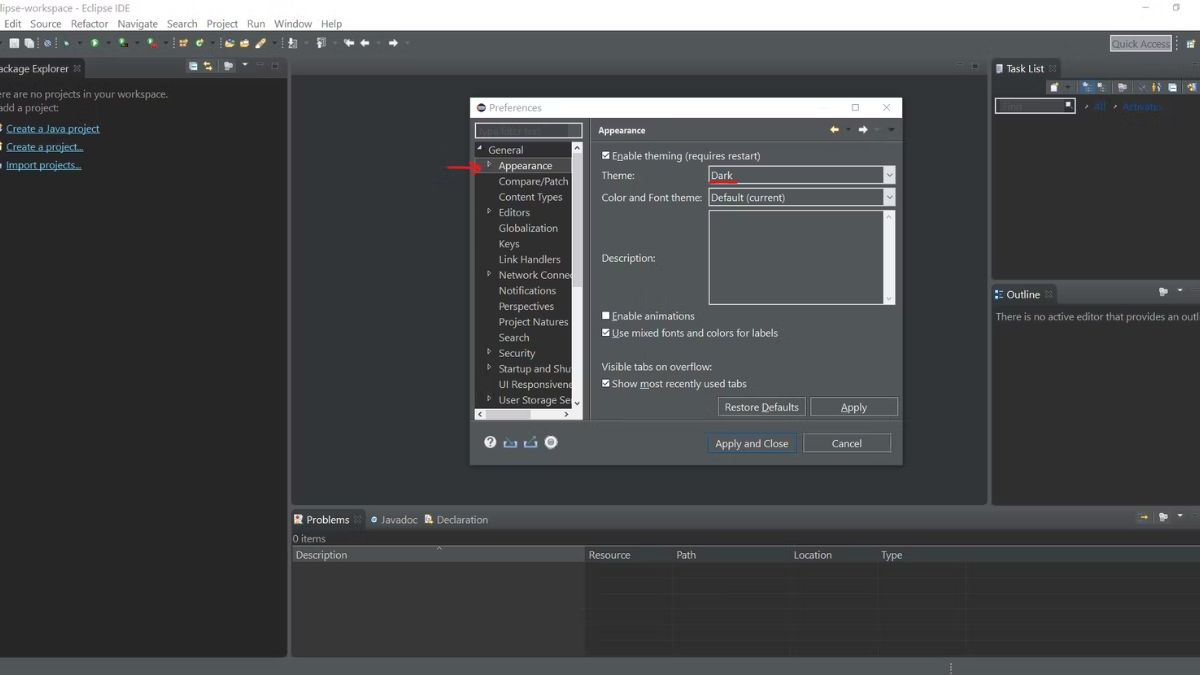Toggle Show most recently used tabs checkbox
Viewport: 1200px width, 675px height.
tap(606, 384)
